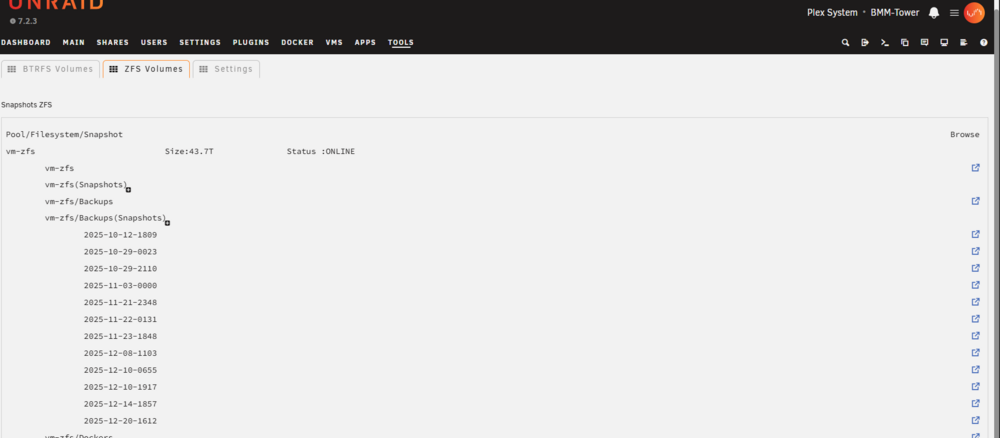Screen dimensions: 1000x438
Task: Open browse icon for snapshot 2025-12-10-1917
Action: point(975,386)
